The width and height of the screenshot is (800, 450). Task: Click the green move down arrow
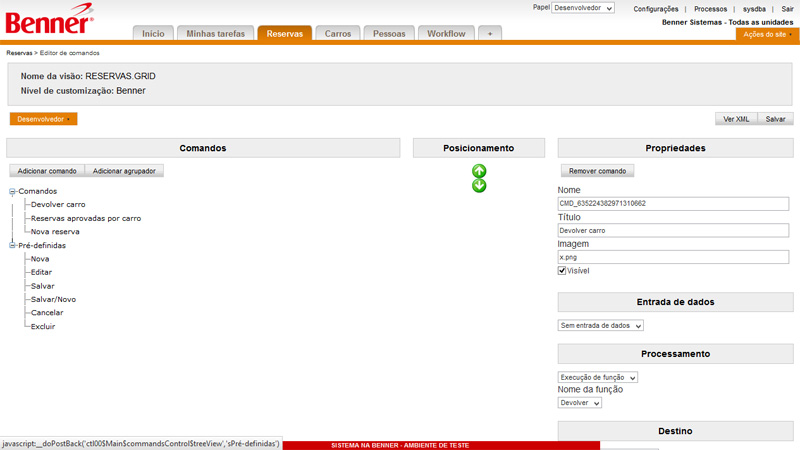click(479, 186)
